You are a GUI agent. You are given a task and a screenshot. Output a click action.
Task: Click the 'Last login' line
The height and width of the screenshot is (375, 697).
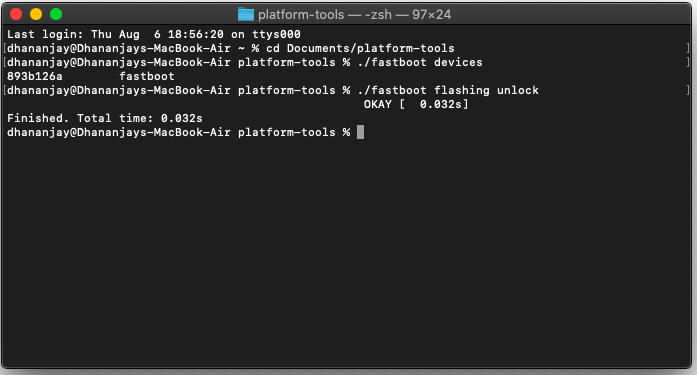(154, 34)
